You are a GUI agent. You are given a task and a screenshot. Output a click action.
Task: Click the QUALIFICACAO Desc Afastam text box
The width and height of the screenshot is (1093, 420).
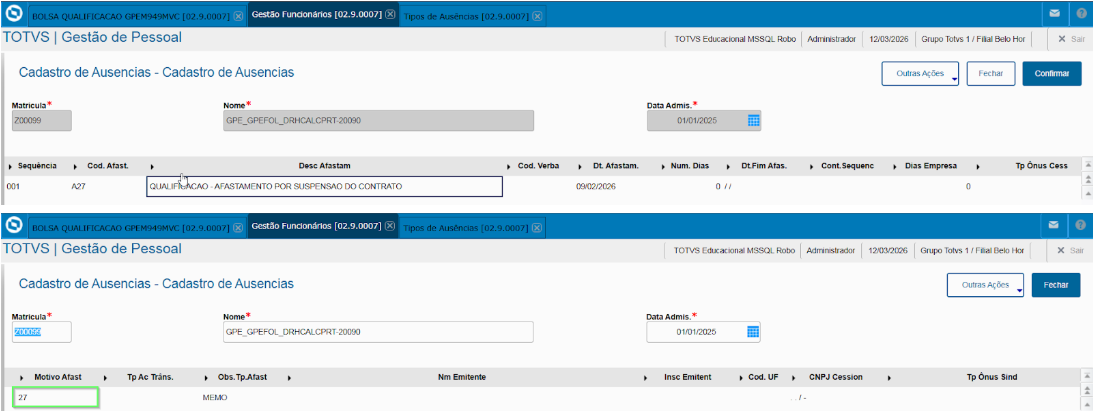324,187
